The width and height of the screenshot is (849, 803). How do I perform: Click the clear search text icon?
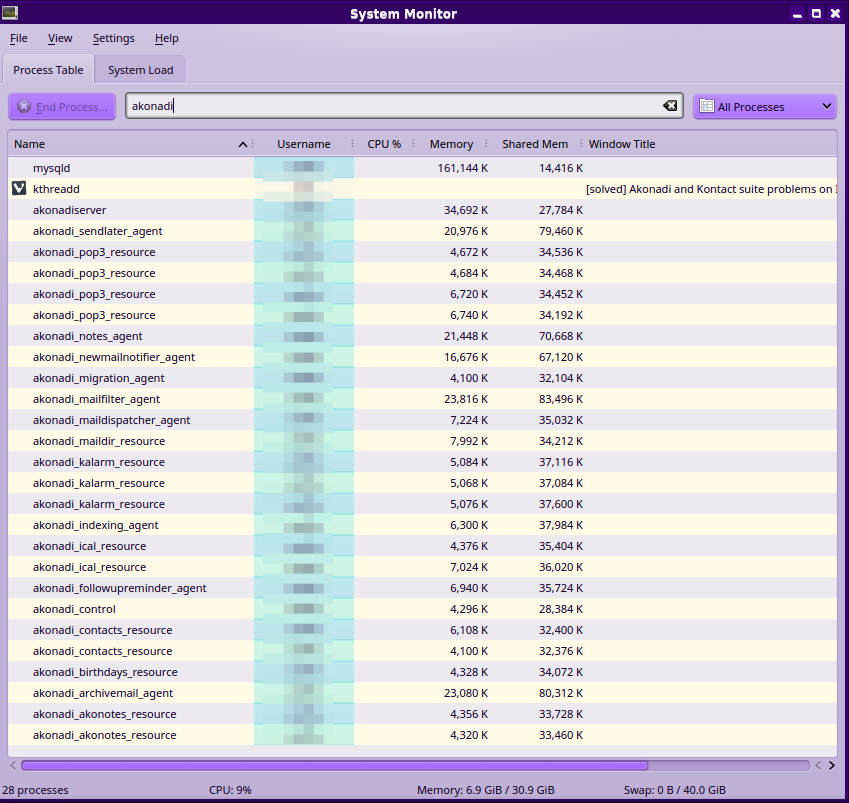tap(670, 107)
